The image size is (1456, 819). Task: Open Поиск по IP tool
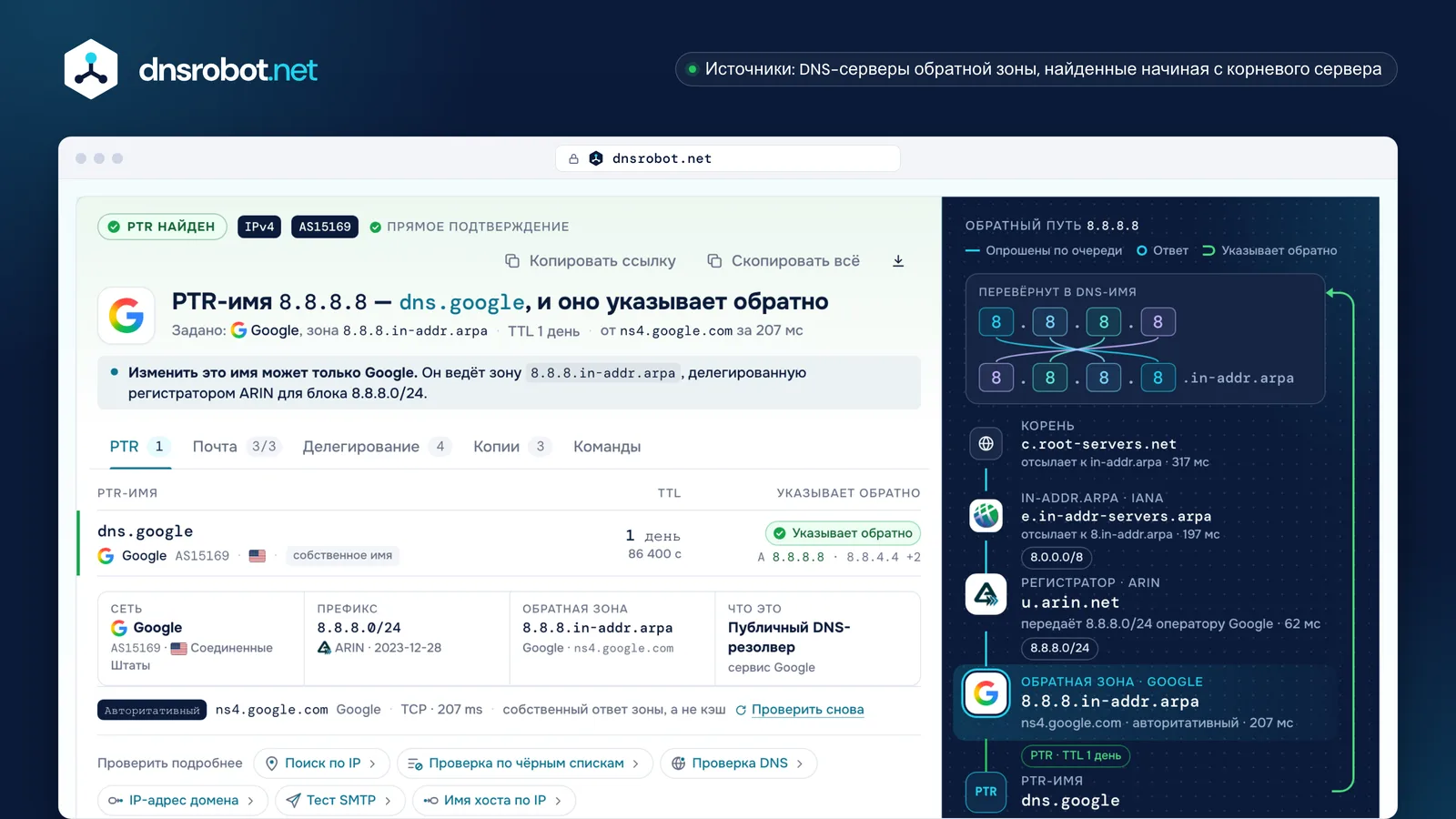click(x=321, y=763)
